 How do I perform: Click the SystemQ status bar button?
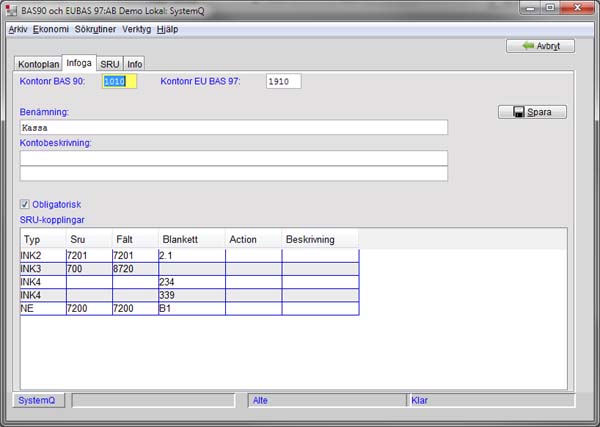click(x=38, y=401)
